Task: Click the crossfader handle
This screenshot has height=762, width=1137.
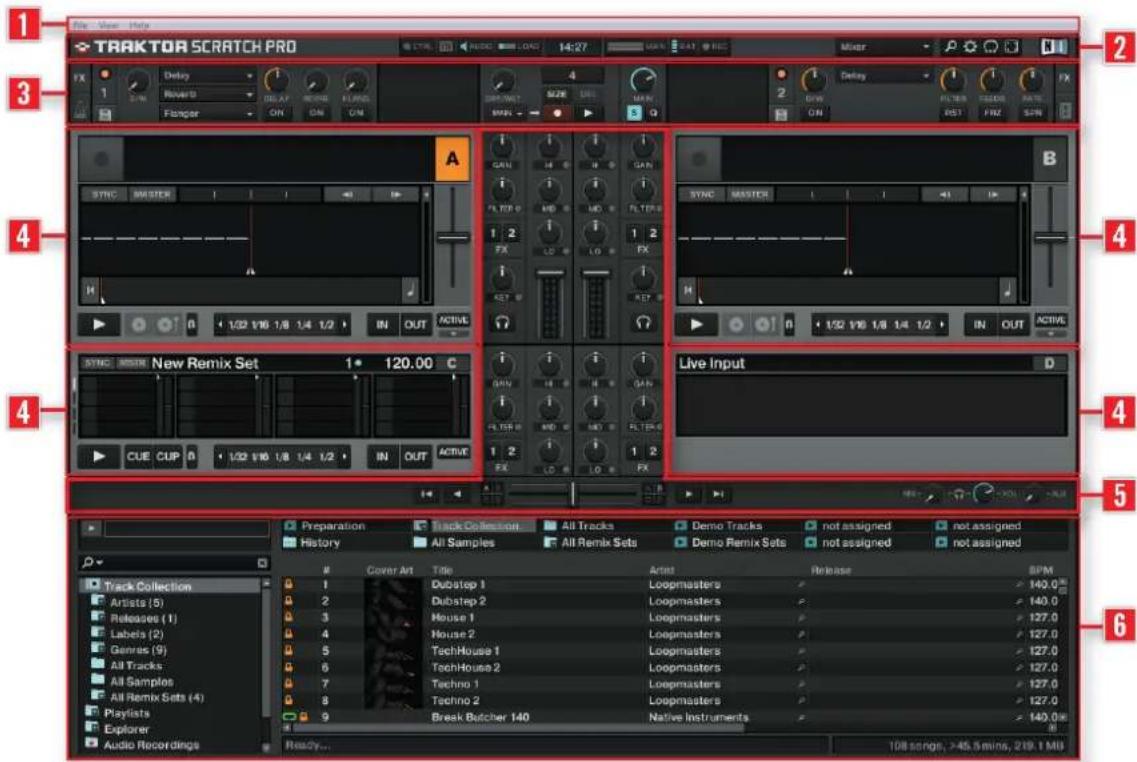Action: coord(572,494)
